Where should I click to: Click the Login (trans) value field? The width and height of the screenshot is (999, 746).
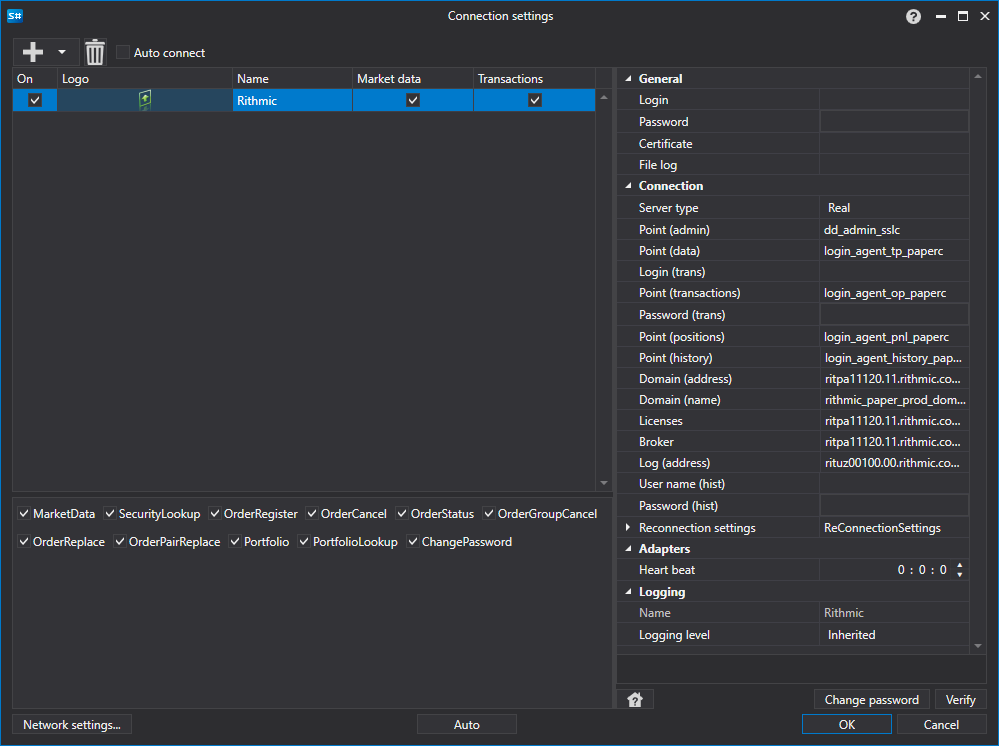click(894, 272)
